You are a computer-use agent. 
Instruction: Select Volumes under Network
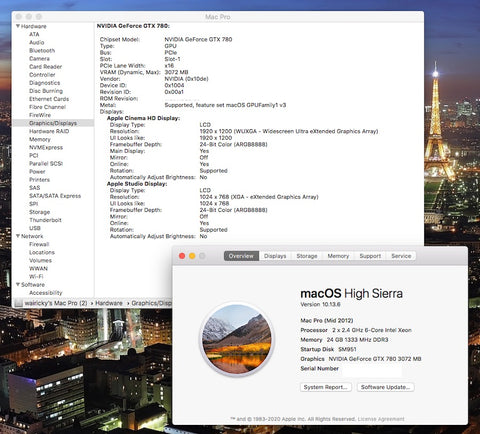pyautogui.click(x=40, y=260)
